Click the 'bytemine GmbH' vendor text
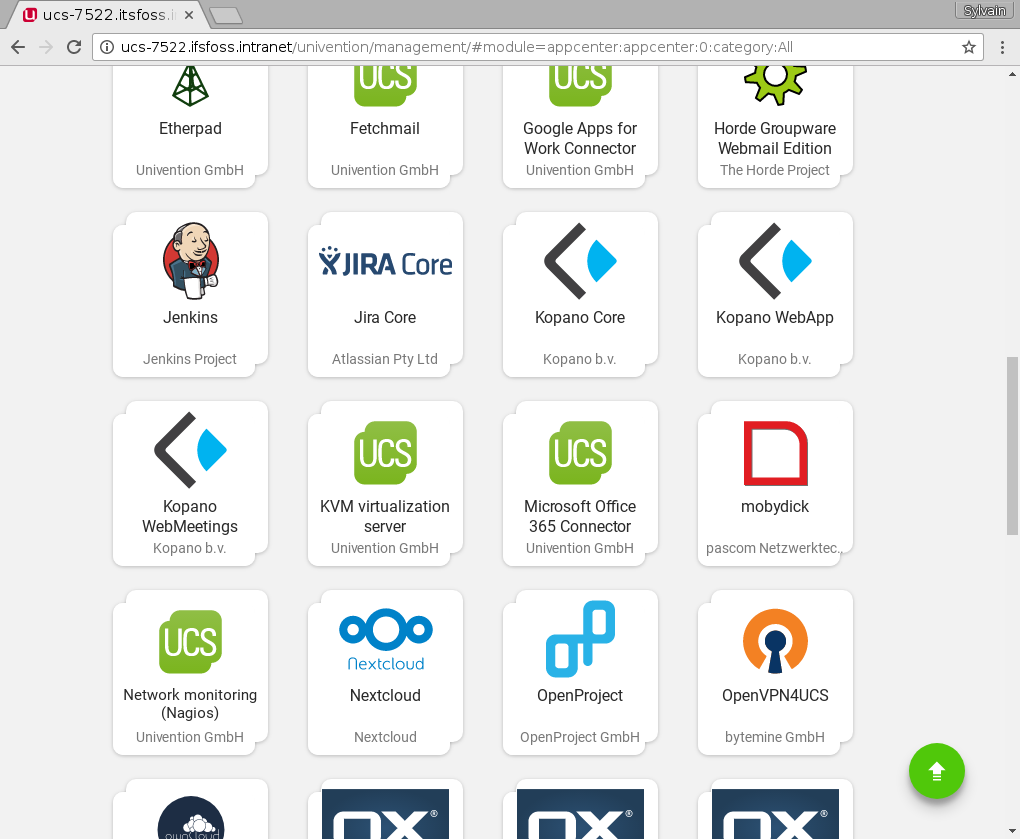This screenshot has width=1020, height=839. point(775,737)
